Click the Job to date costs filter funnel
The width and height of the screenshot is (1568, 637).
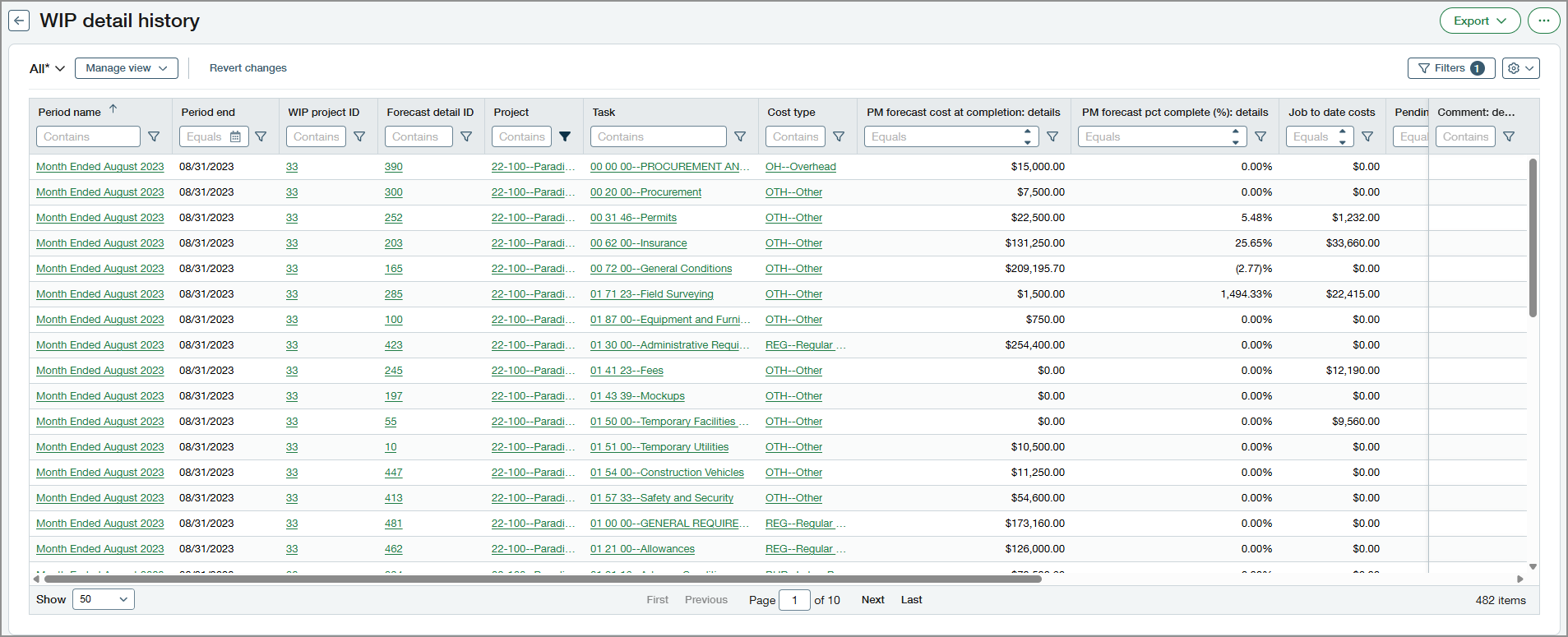[x=1367, y=136]
